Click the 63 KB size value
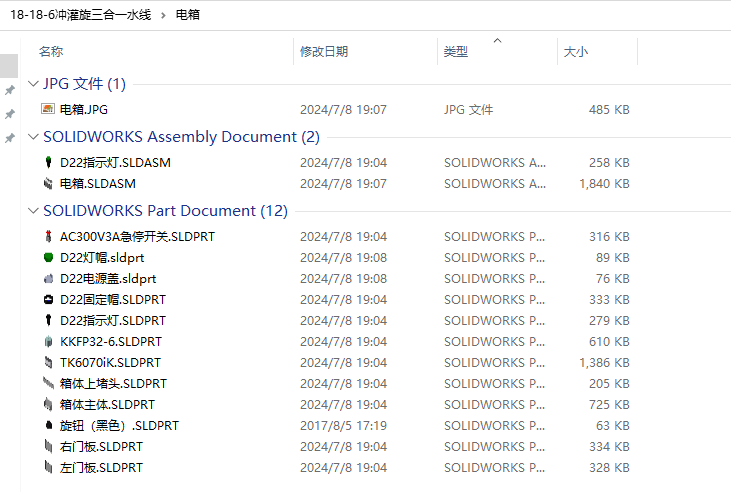 point(613,425)
